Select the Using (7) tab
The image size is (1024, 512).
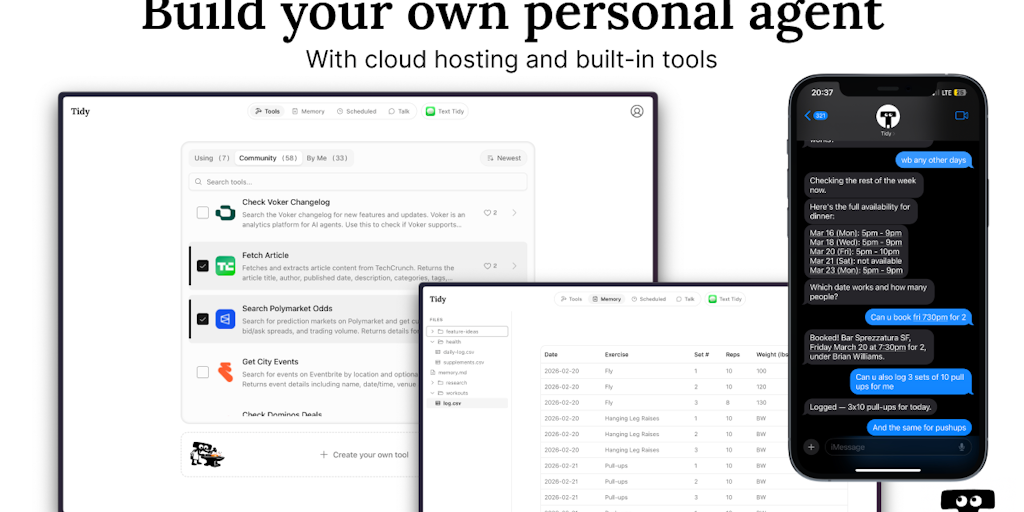click(212, 158)
